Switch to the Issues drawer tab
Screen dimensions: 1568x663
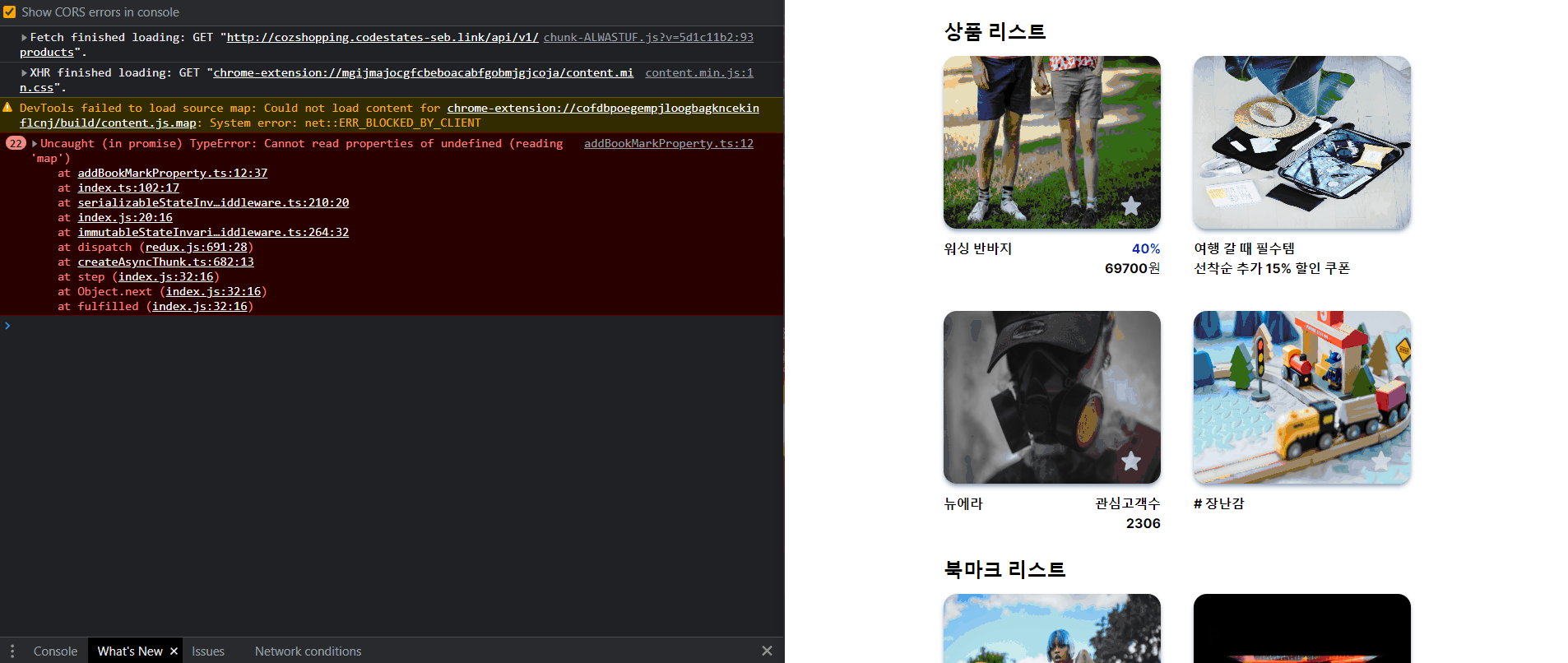208,651
